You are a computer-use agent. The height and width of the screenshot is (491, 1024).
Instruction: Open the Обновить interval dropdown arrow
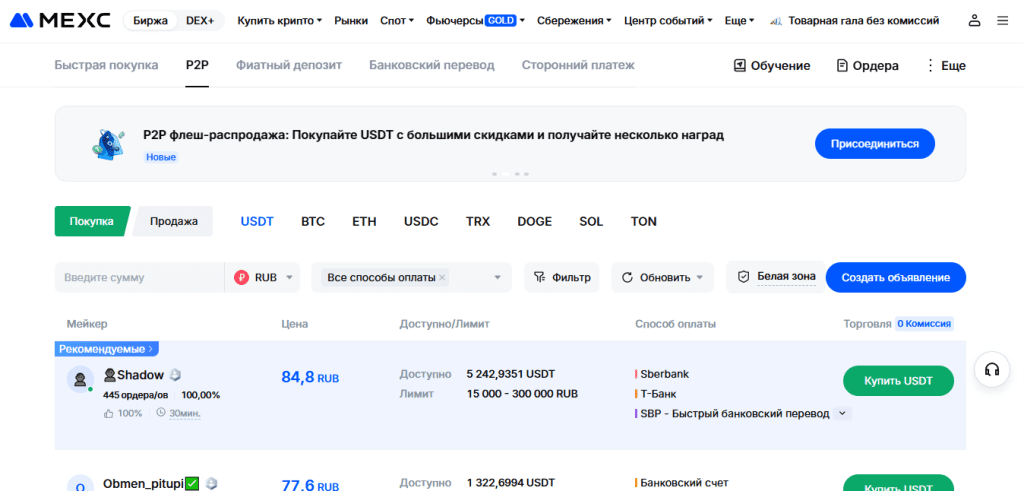pyautogui.click(x=699, y=277)
